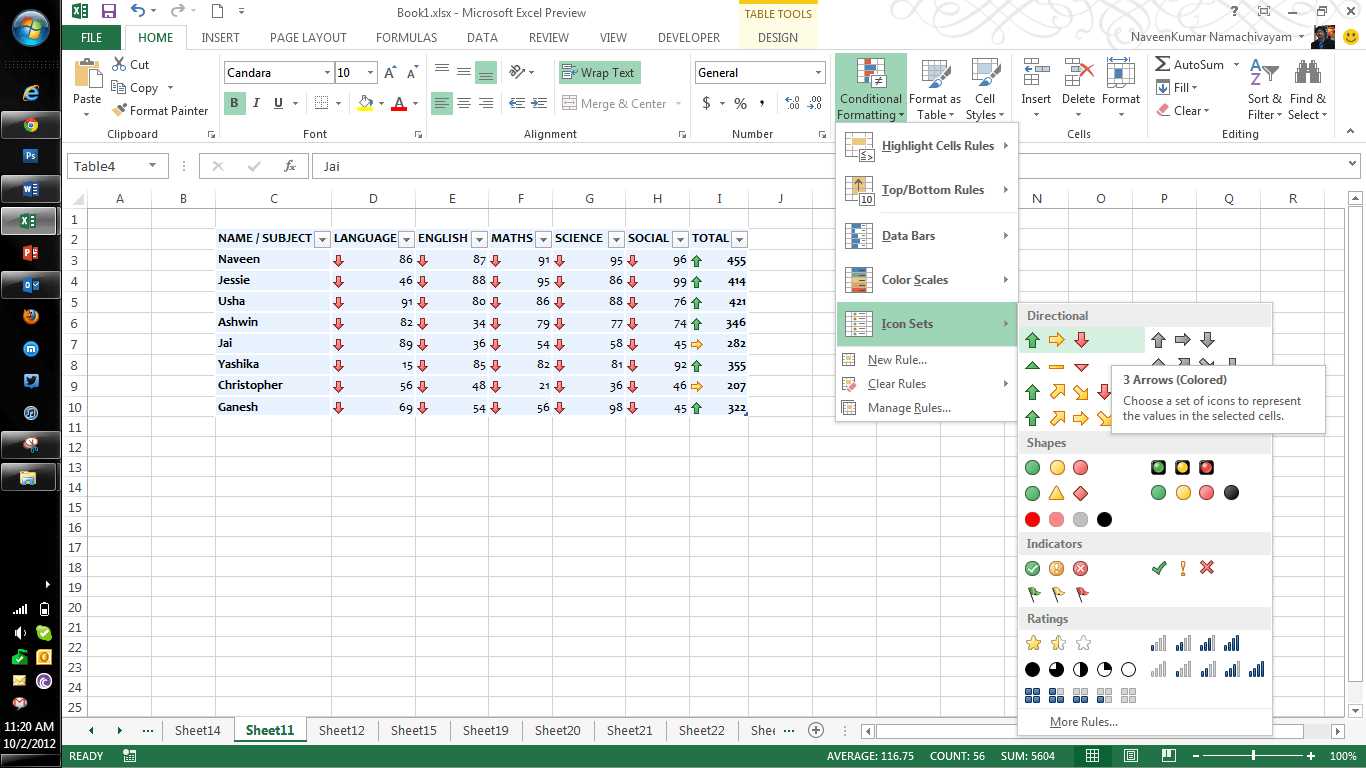Select the 3 Flags indicator set
This screenshot has width=1366, height=768.
[1057, 594]
